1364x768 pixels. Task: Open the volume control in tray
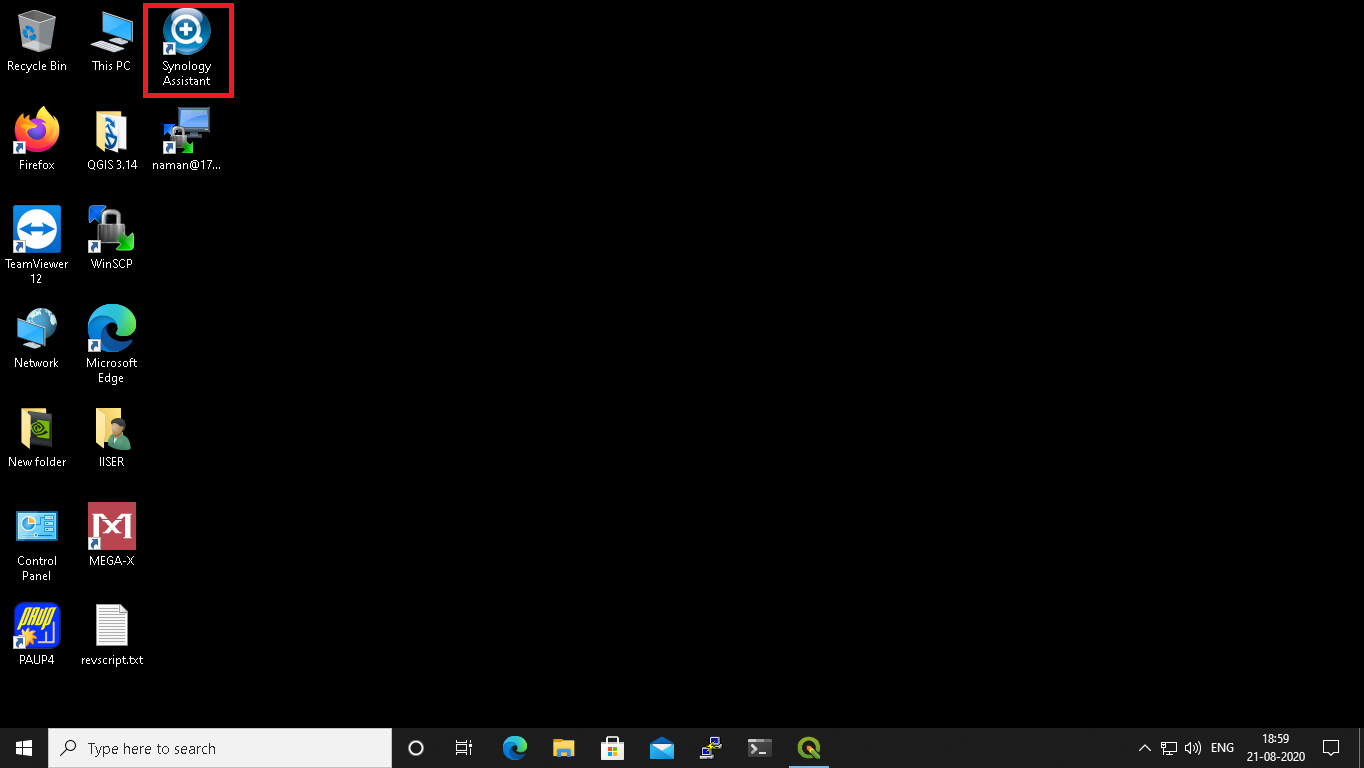click(x=1192, y=748)
